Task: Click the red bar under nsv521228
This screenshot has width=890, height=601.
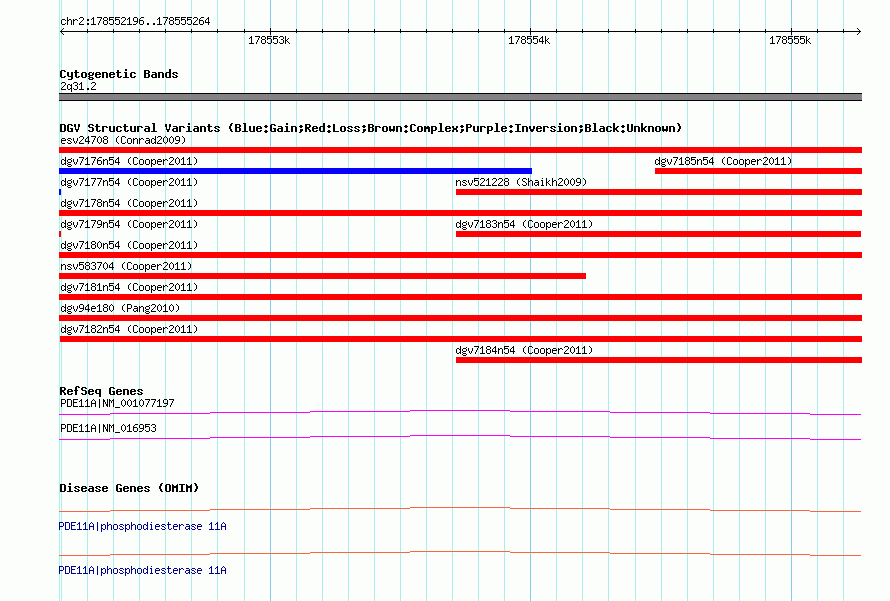Action: coord(659,192)
